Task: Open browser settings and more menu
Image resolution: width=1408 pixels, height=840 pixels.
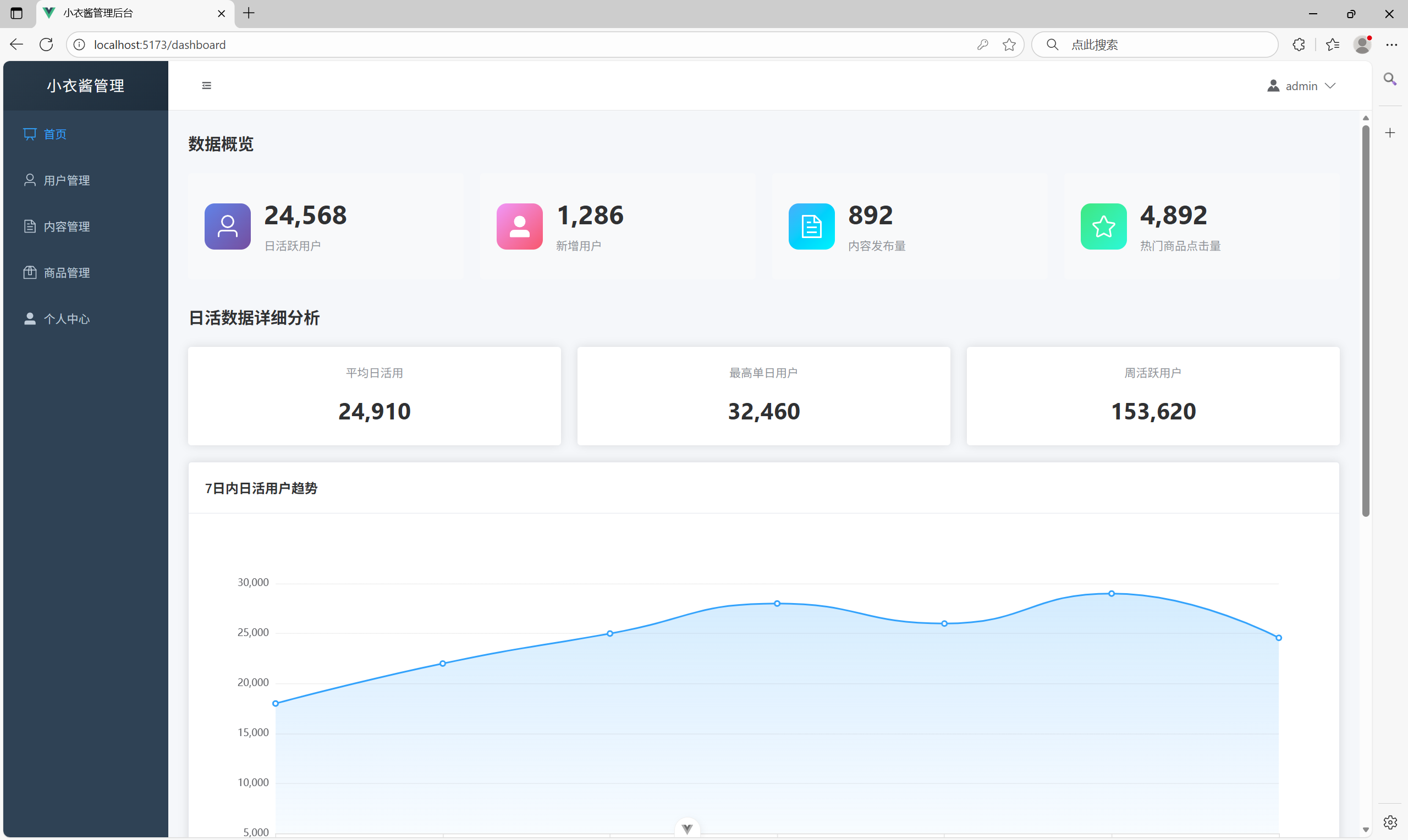Action: (x=1391, y=45)
